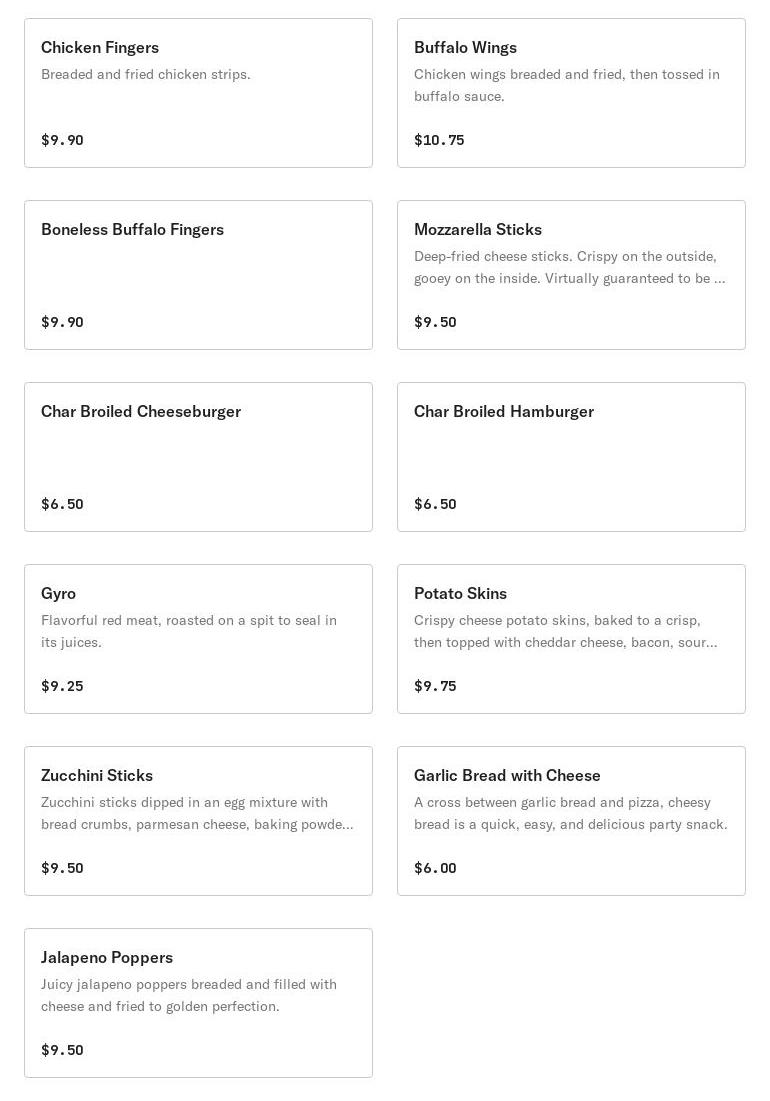The width and height of the screenshot is (770, 1101).
Task: Choose the Char Broiled Cheeseburger
Action: (x=198, y=457)
